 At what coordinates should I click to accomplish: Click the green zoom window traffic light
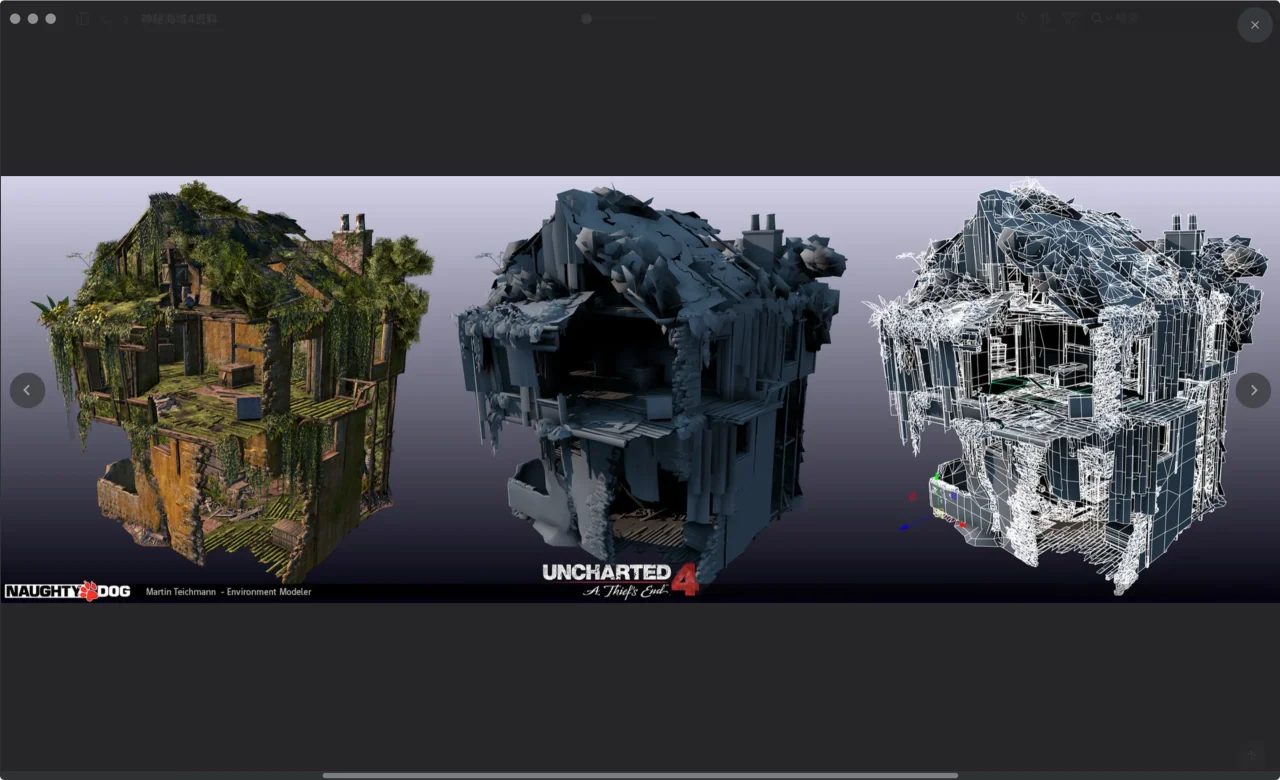(x=51, y=18)
